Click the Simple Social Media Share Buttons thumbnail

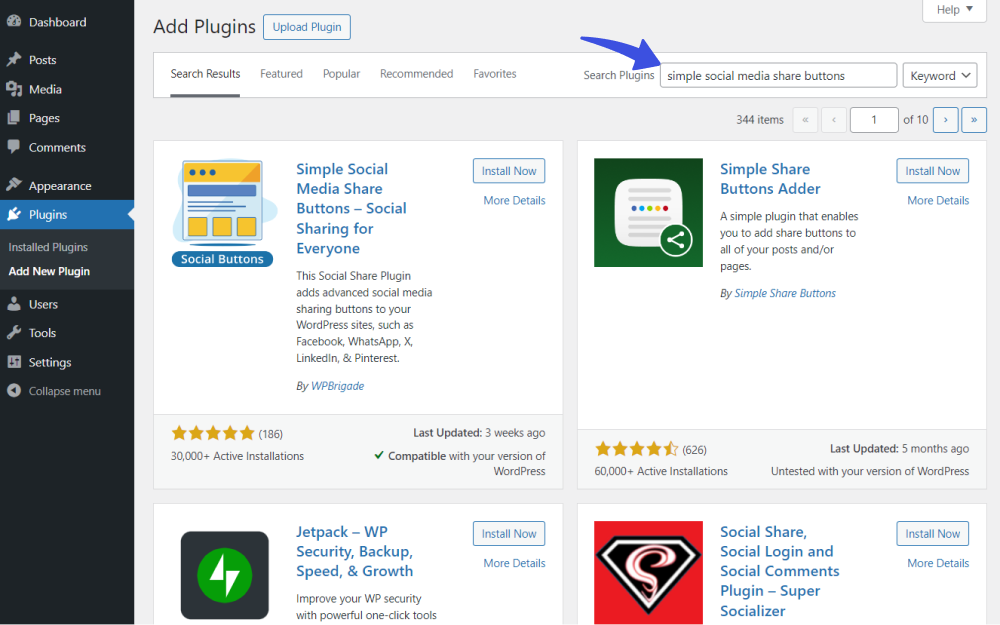coord(223,212)
